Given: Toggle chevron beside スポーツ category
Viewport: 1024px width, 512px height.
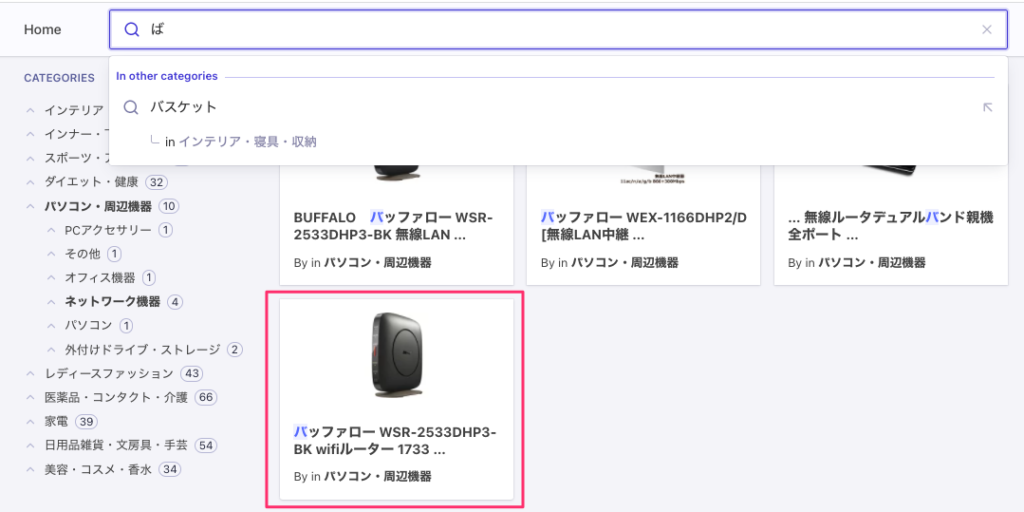Looking at the screenshot, I should (30, 158).
